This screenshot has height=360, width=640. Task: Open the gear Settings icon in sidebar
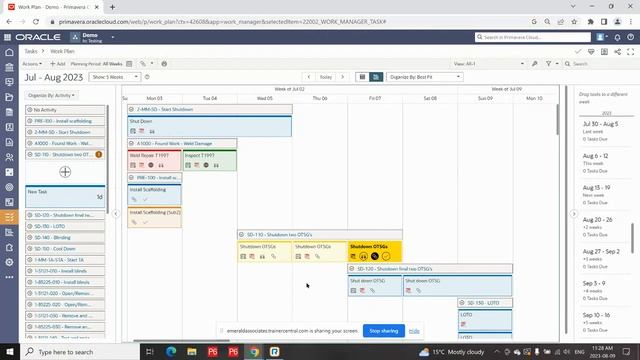tap(9, 262)
